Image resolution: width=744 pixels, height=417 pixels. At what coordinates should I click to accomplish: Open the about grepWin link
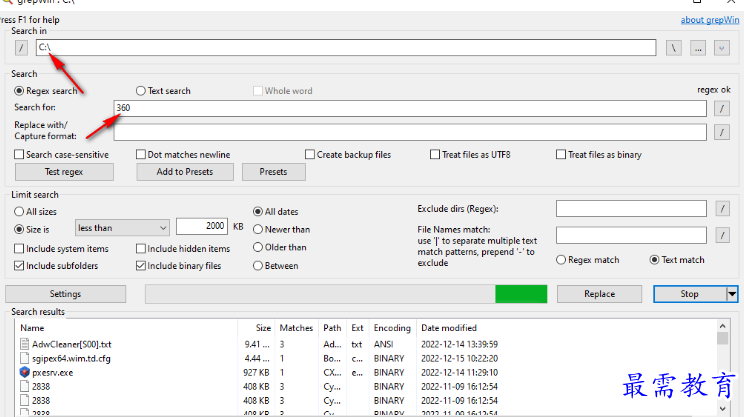pyautogui.click(x=709, y=20)
